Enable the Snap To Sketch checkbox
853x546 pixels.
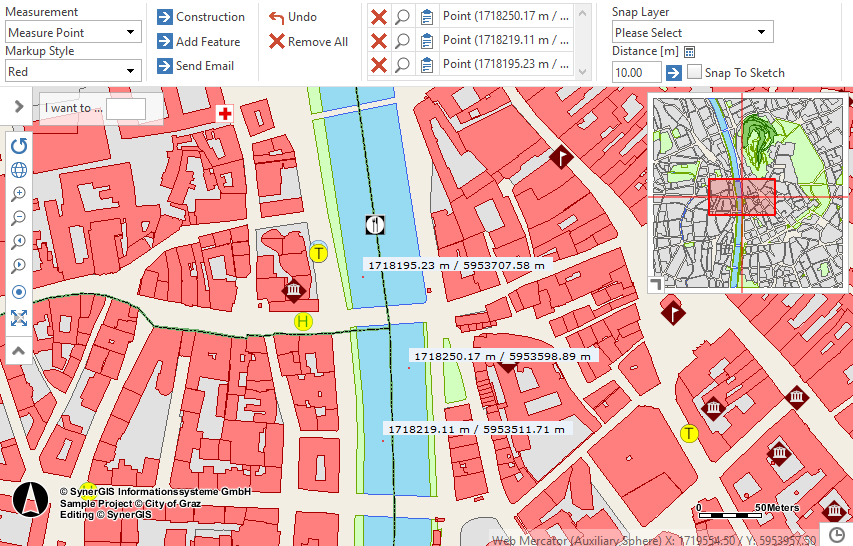point(694,73)
